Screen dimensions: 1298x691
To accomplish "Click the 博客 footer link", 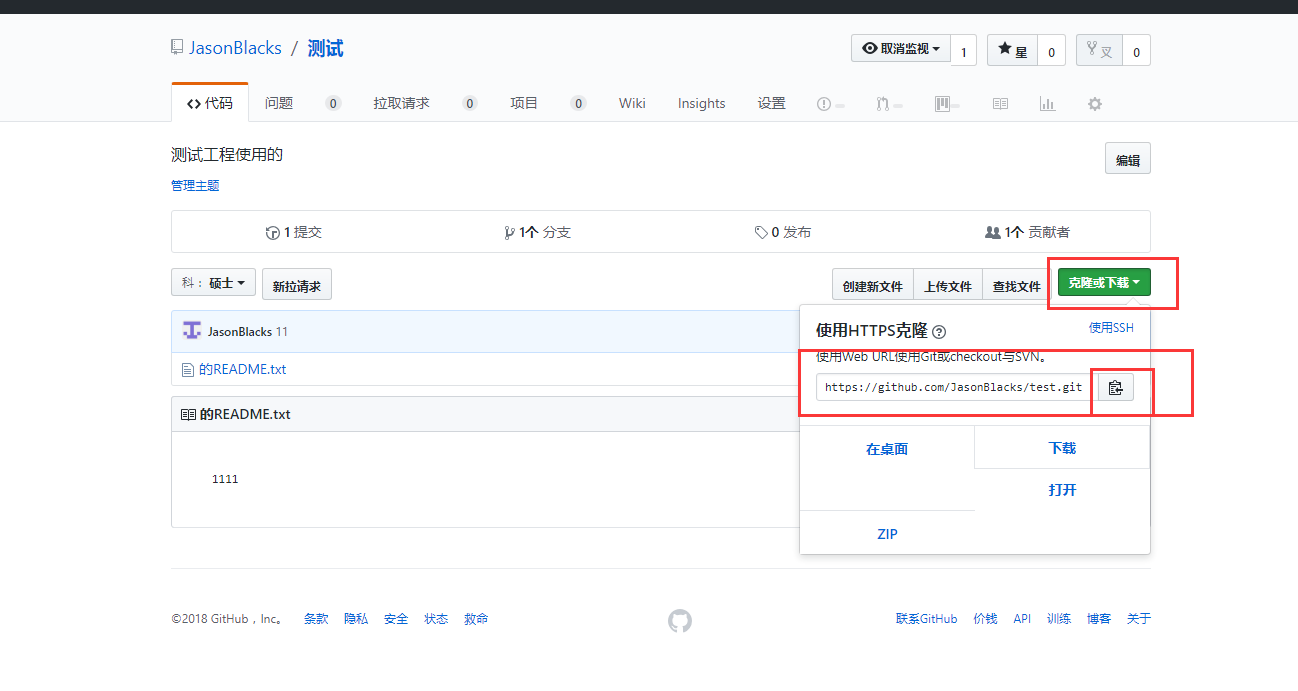I will [1099, 619].
